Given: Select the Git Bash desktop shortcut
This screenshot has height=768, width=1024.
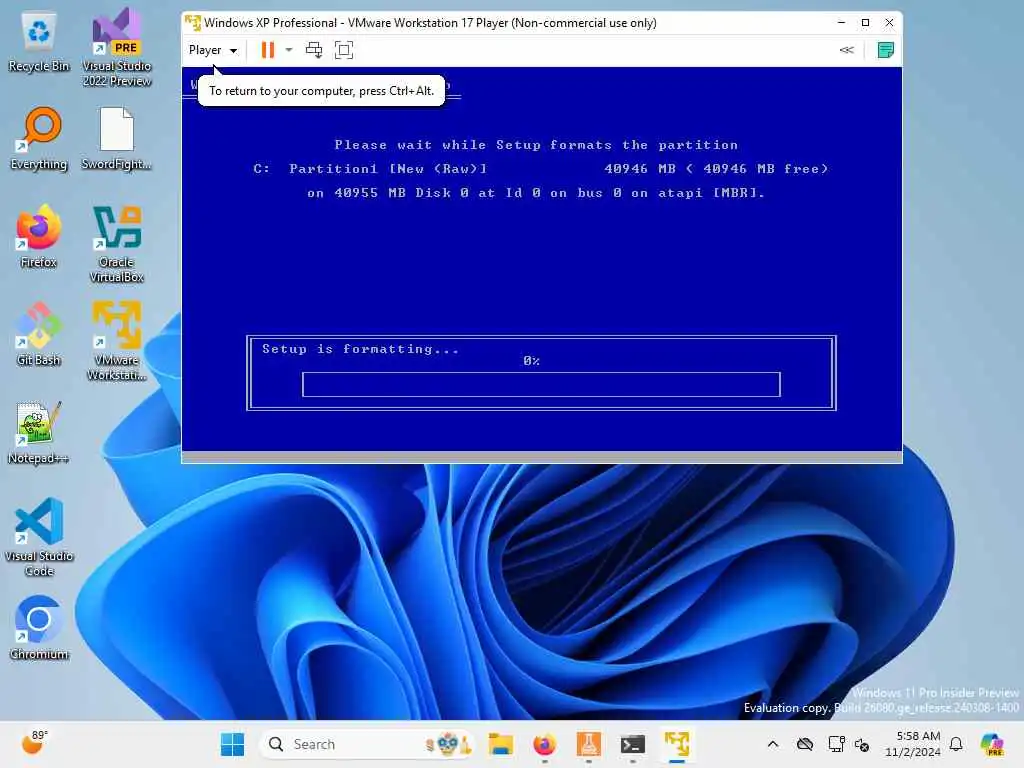Looking at the screenshot, I should point(39,334).
